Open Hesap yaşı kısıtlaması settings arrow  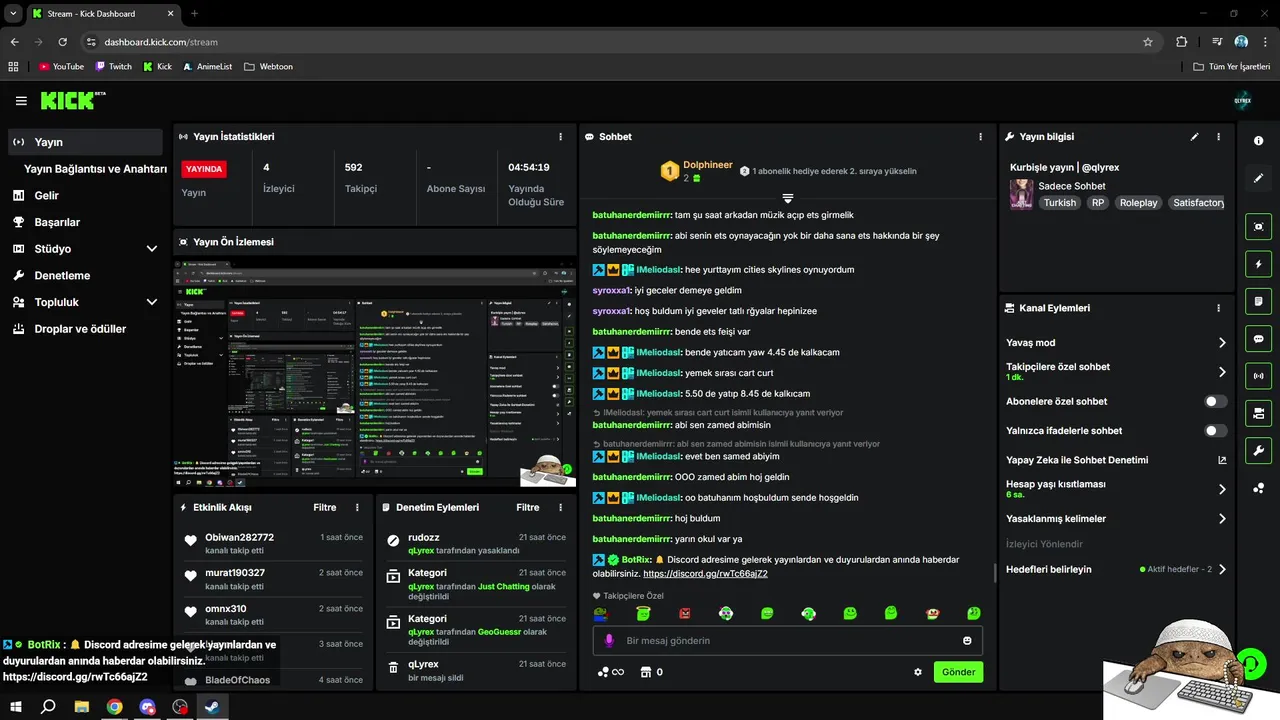coord(1222,489)
